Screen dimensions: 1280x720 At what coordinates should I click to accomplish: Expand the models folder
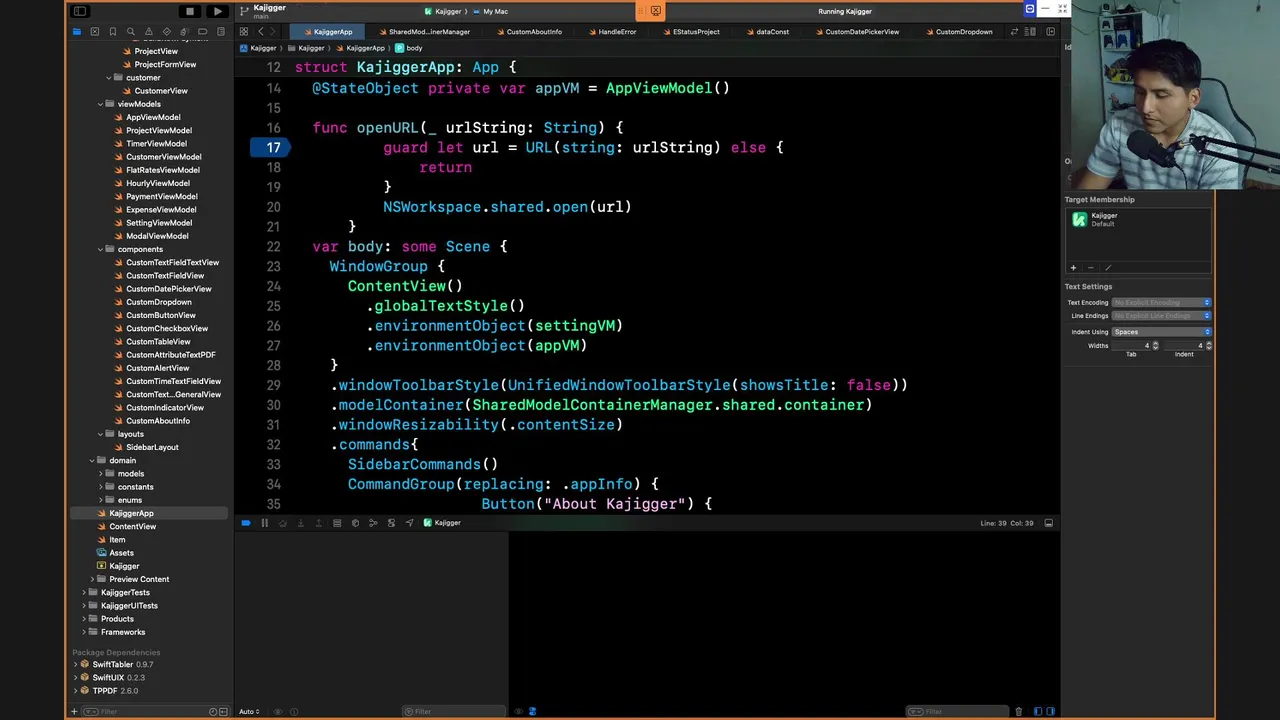point(100,474)
